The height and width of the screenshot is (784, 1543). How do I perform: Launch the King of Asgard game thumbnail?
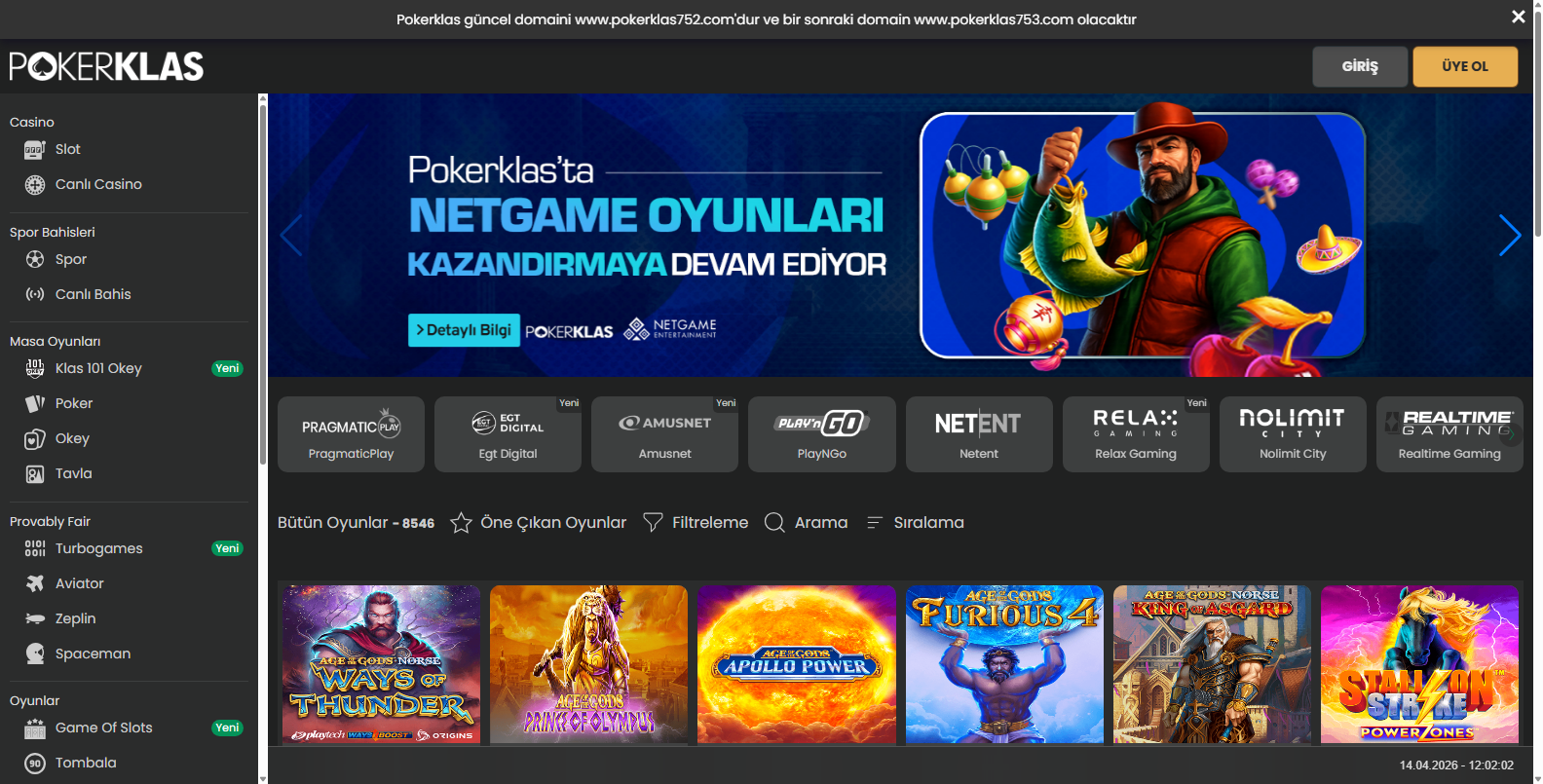click(x=1212, y=665)
